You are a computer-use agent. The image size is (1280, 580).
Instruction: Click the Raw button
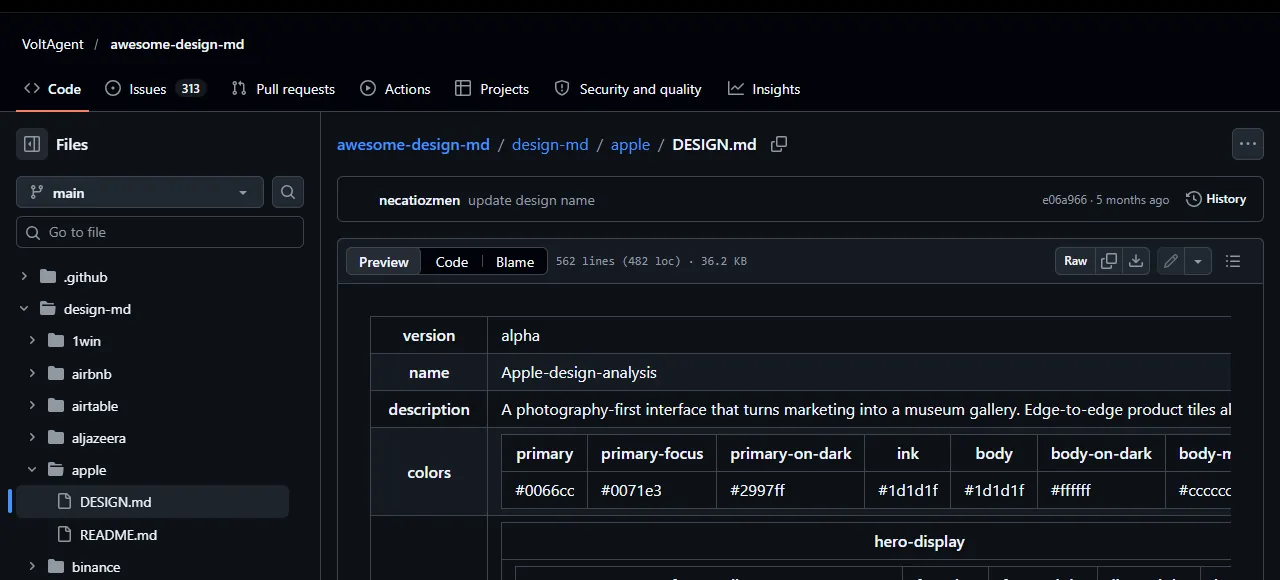tap(1076, 261)
